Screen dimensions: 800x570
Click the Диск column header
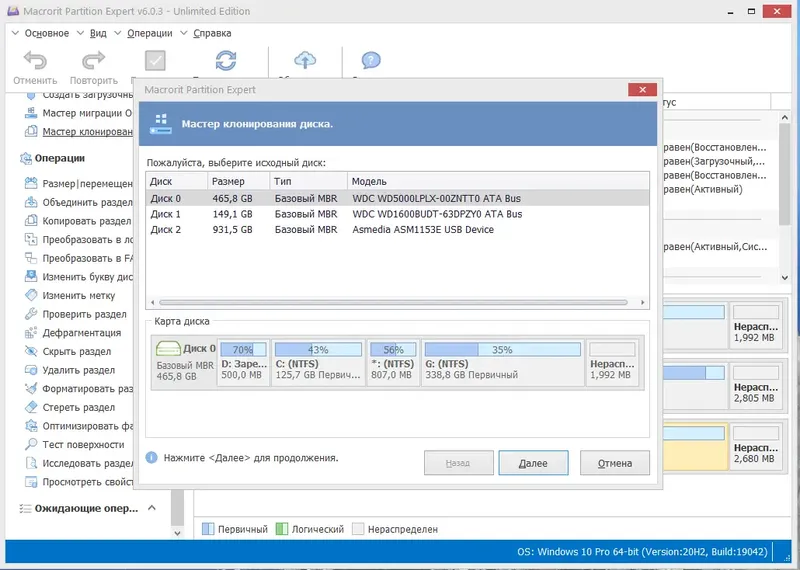tap(177, 181)
